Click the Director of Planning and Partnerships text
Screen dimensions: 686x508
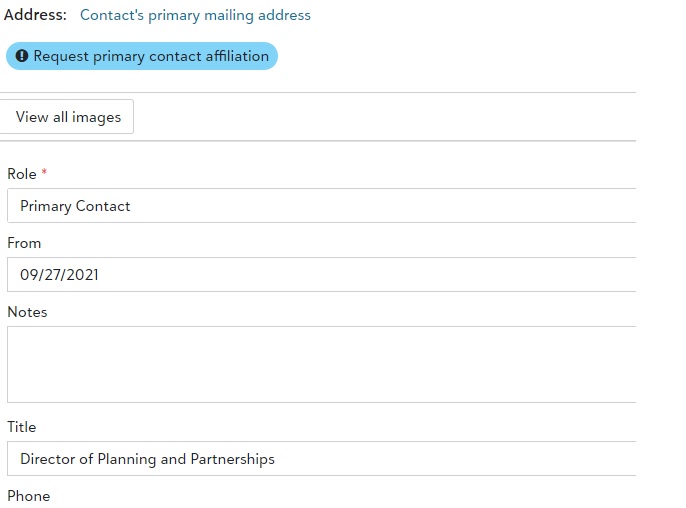(147, 459)
